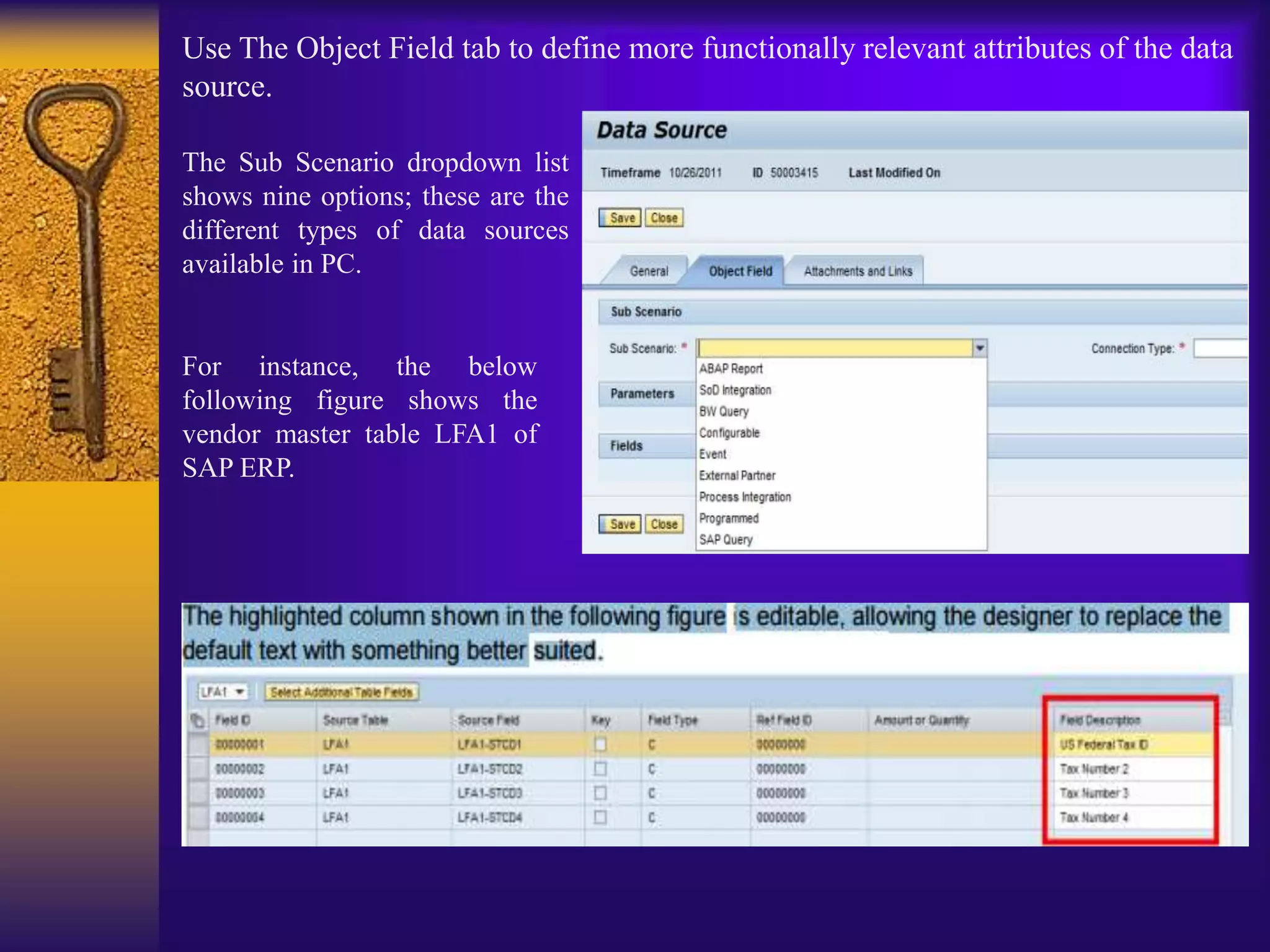Click the Connection Type input field

1220,348
